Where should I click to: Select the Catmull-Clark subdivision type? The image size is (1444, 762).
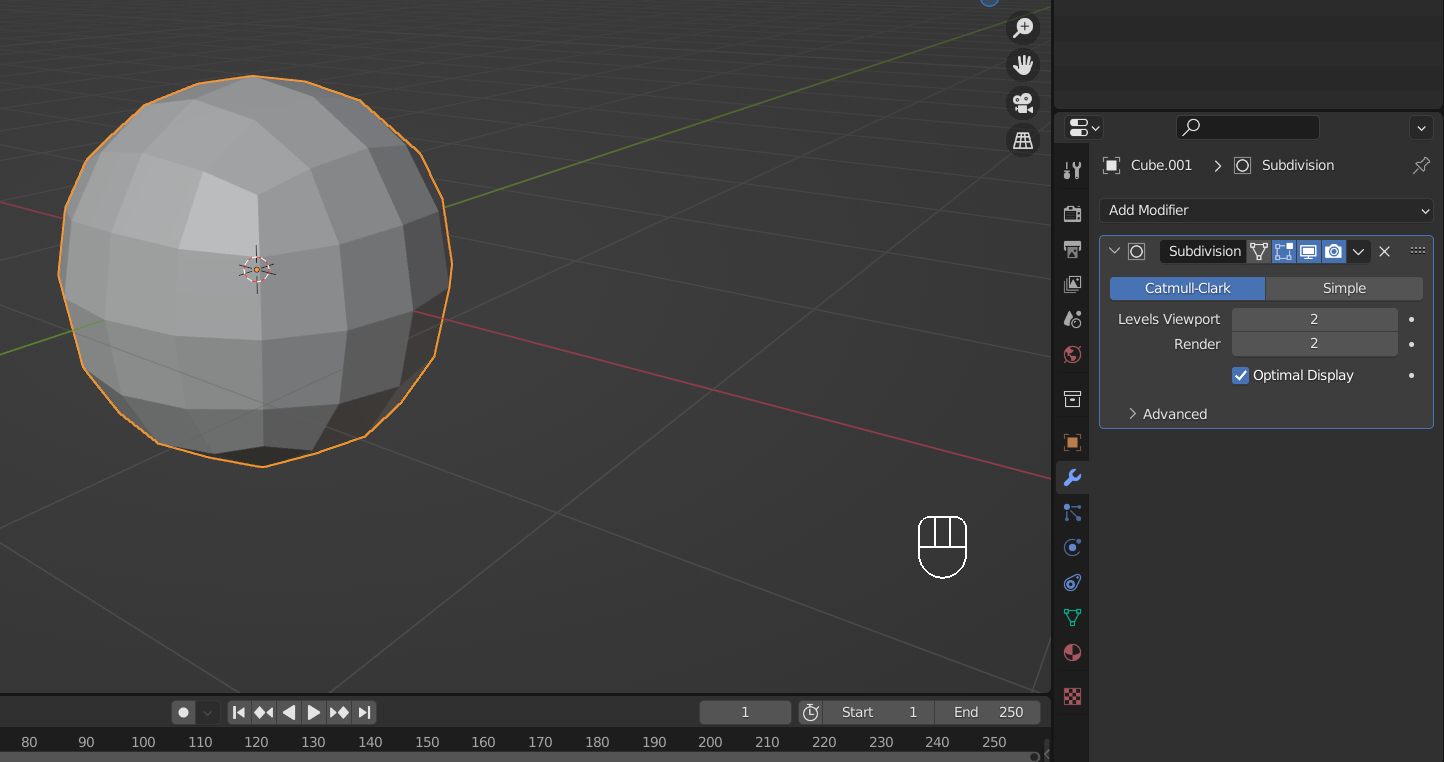click(x=1187, y=288)
